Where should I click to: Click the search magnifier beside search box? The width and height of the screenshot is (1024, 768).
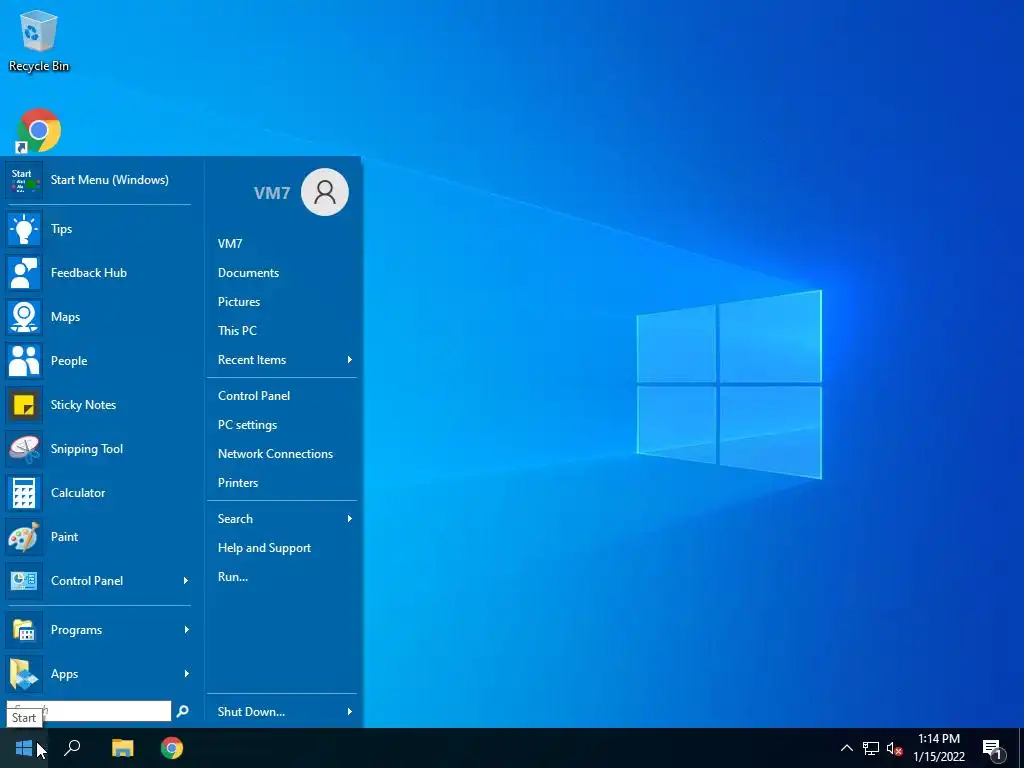point(183,711)
